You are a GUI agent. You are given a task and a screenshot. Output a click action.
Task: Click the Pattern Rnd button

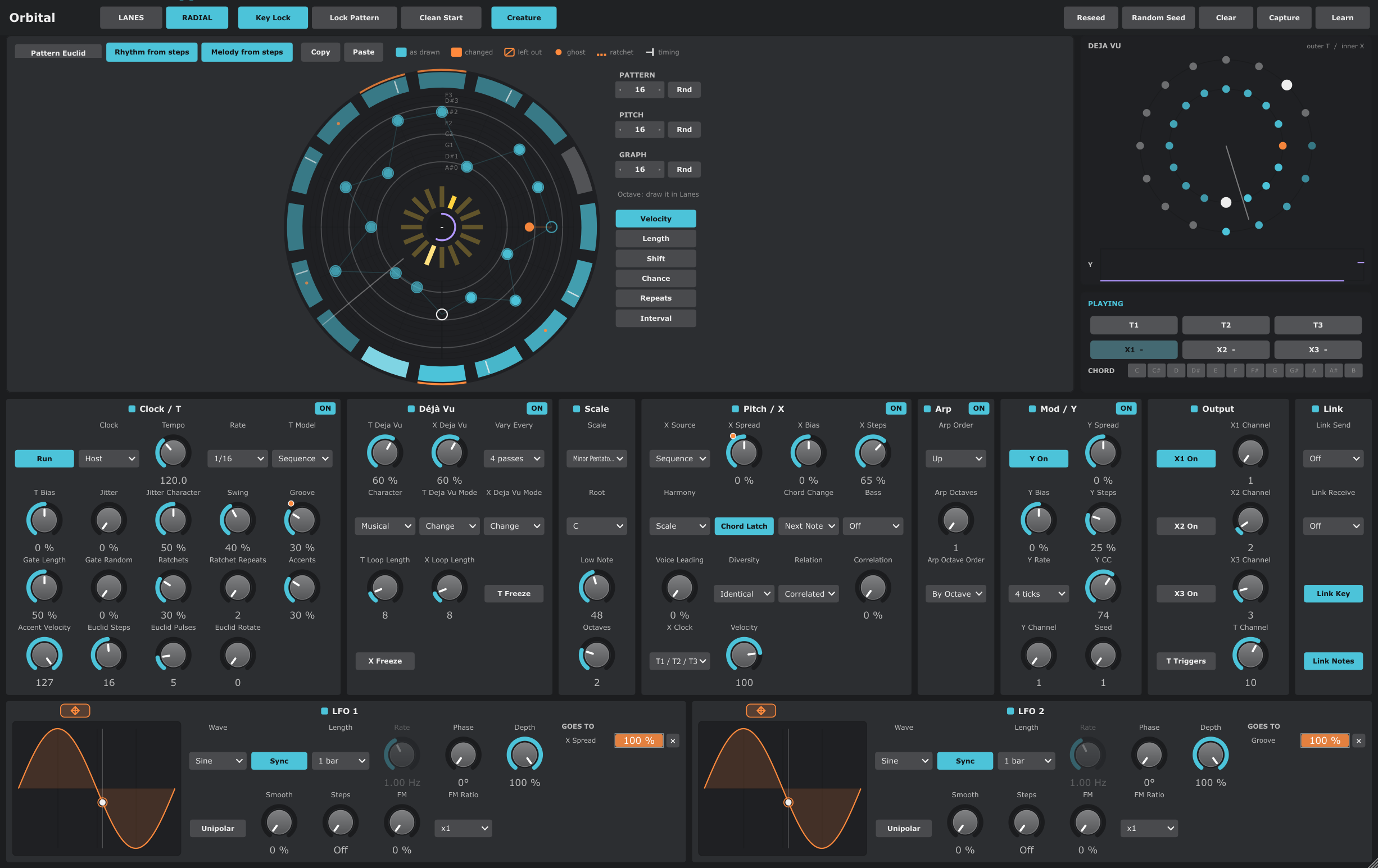[684, 90]
